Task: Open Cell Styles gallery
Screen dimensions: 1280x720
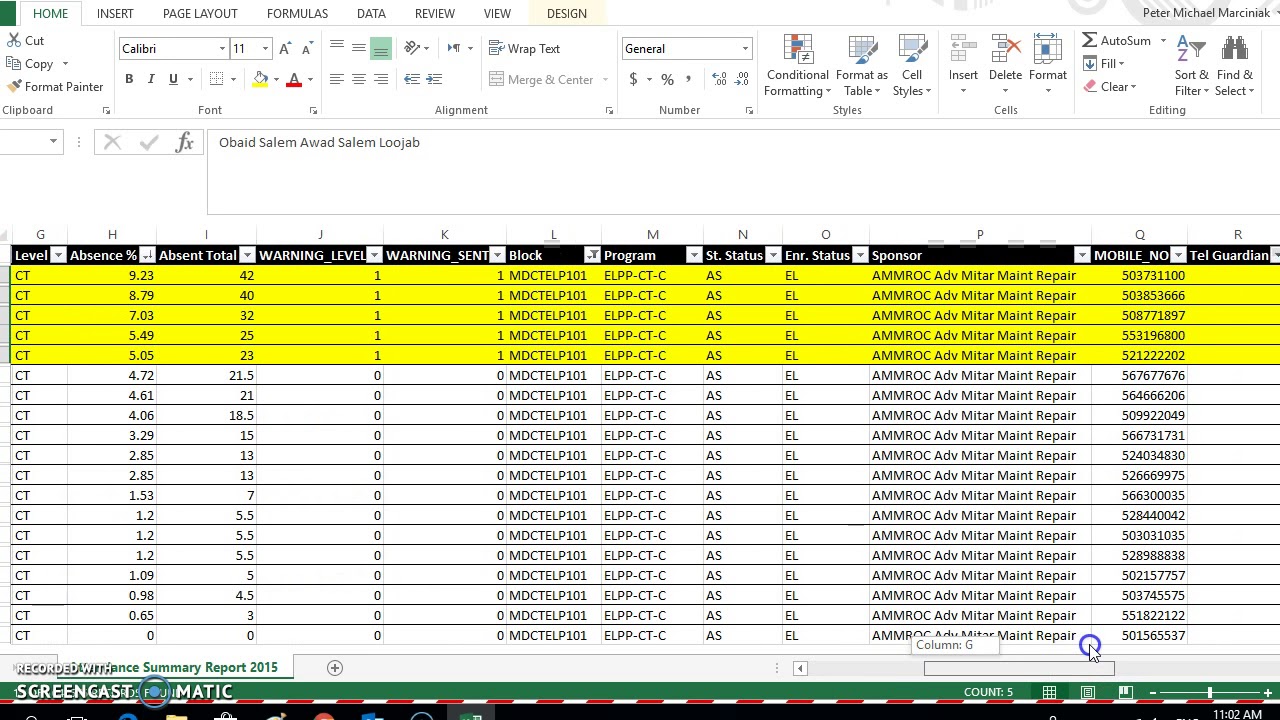Action: pyautogui.click(x=911, y=66)
